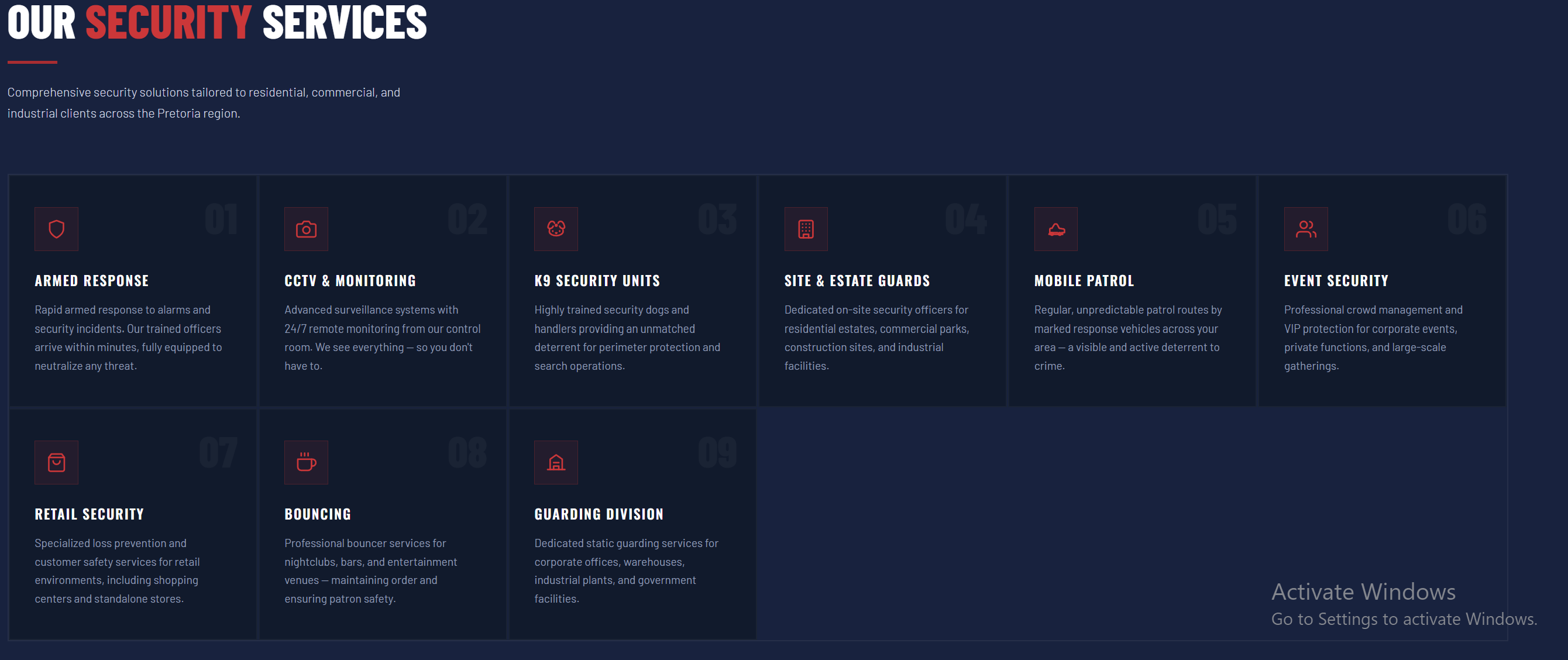Screen dimensions: 1568x660
Task: Select the RETAIL SECURITY heading
Action: pos(90,514)
